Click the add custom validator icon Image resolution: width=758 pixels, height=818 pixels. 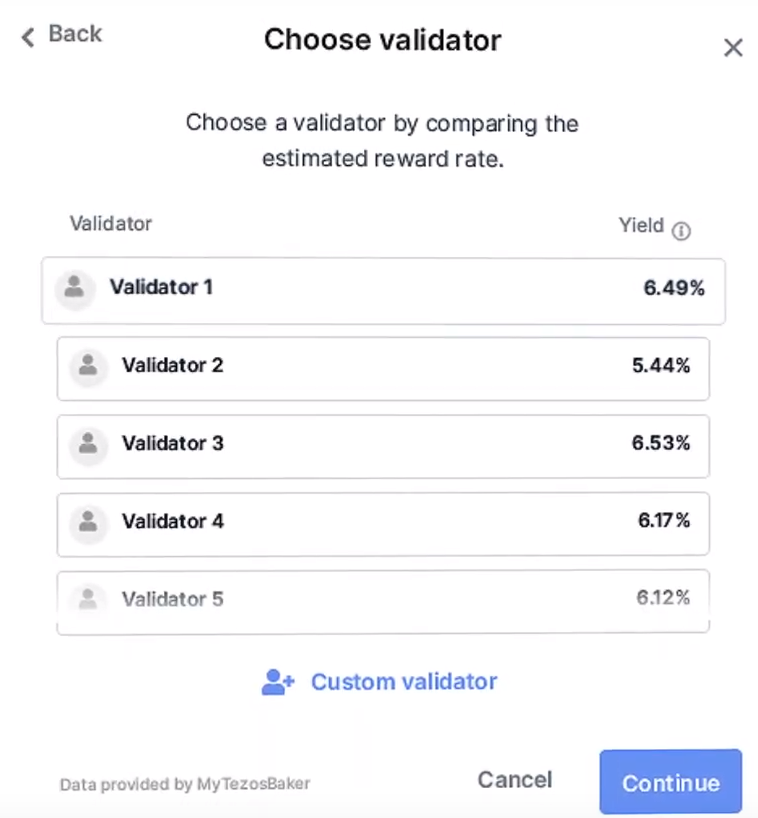[x=277, y=682]
